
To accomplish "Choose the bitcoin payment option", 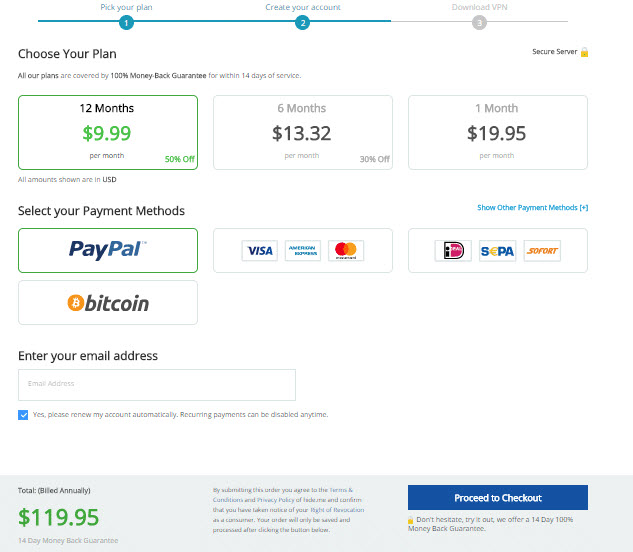I will (x=108, y=303).
